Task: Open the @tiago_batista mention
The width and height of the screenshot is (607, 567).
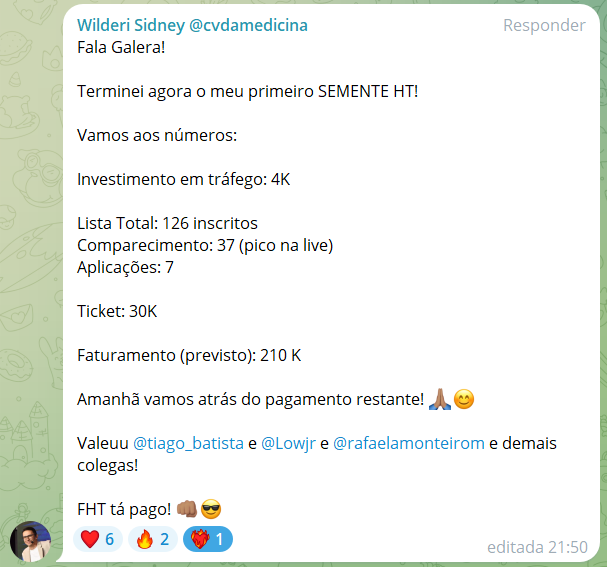Action: (x=188, y=443)
